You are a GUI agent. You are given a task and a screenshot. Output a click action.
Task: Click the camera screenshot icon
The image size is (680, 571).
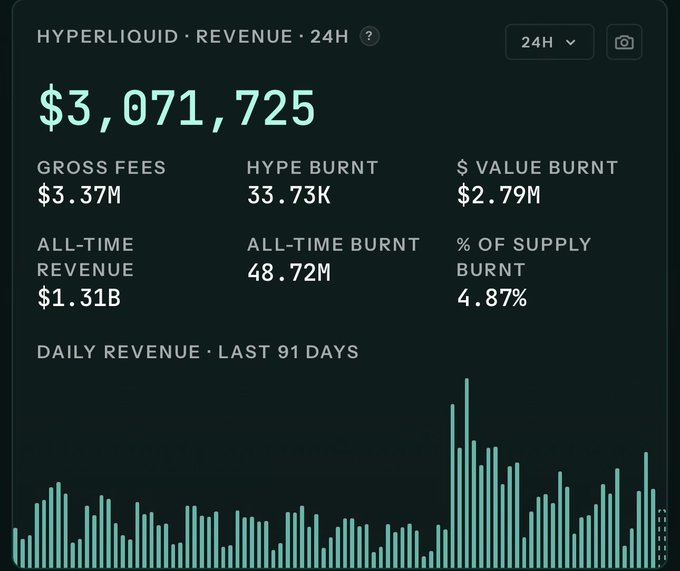[x=624, y=42]
